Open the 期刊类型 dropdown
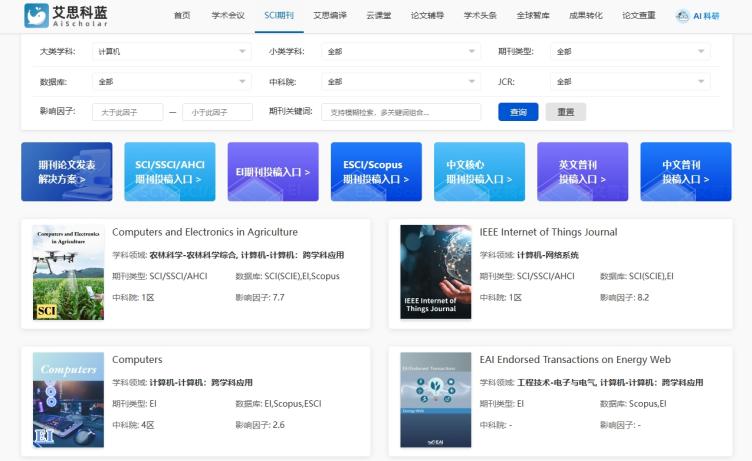The width and height of the screenshot is (752, 461). (x=629, y=51)
